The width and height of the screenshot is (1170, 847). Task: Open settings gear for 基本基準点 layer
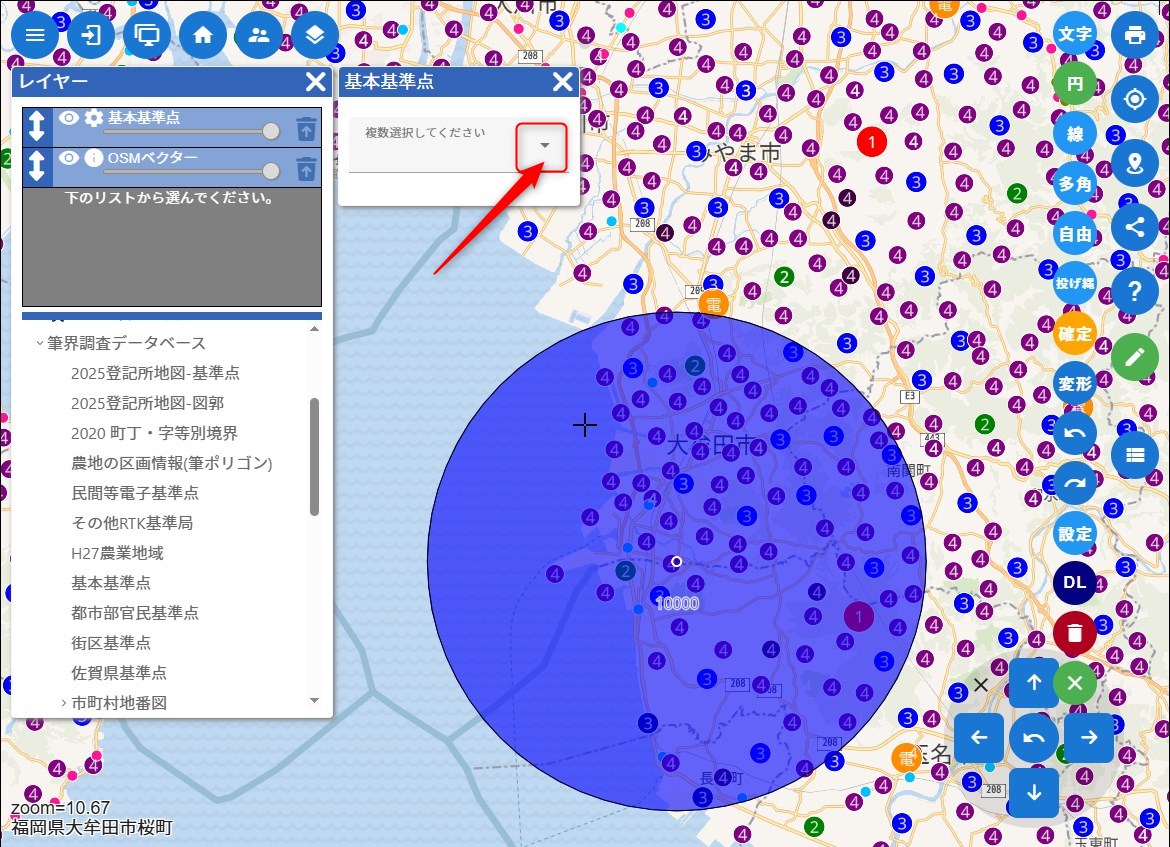(94, 118)
